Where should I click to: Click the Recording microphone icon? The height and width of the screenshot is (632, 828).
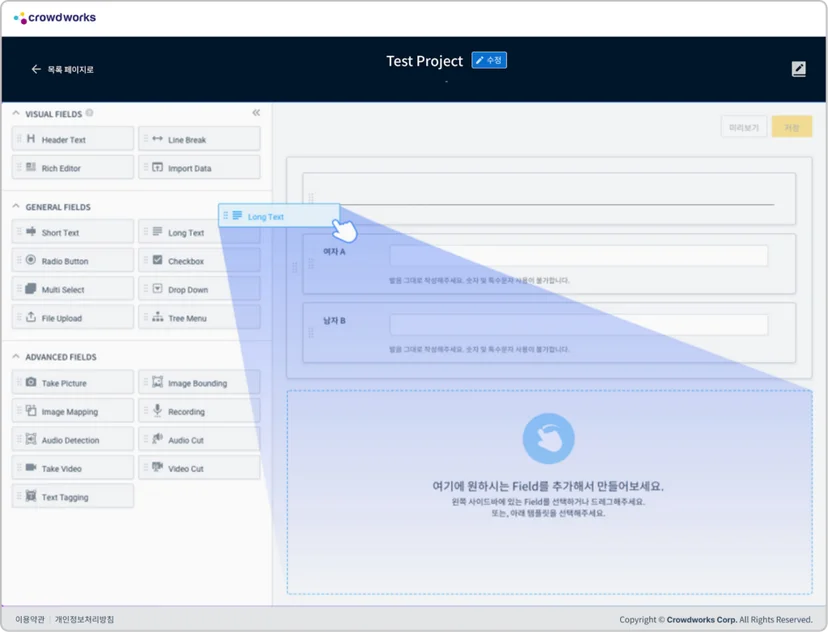157,410
